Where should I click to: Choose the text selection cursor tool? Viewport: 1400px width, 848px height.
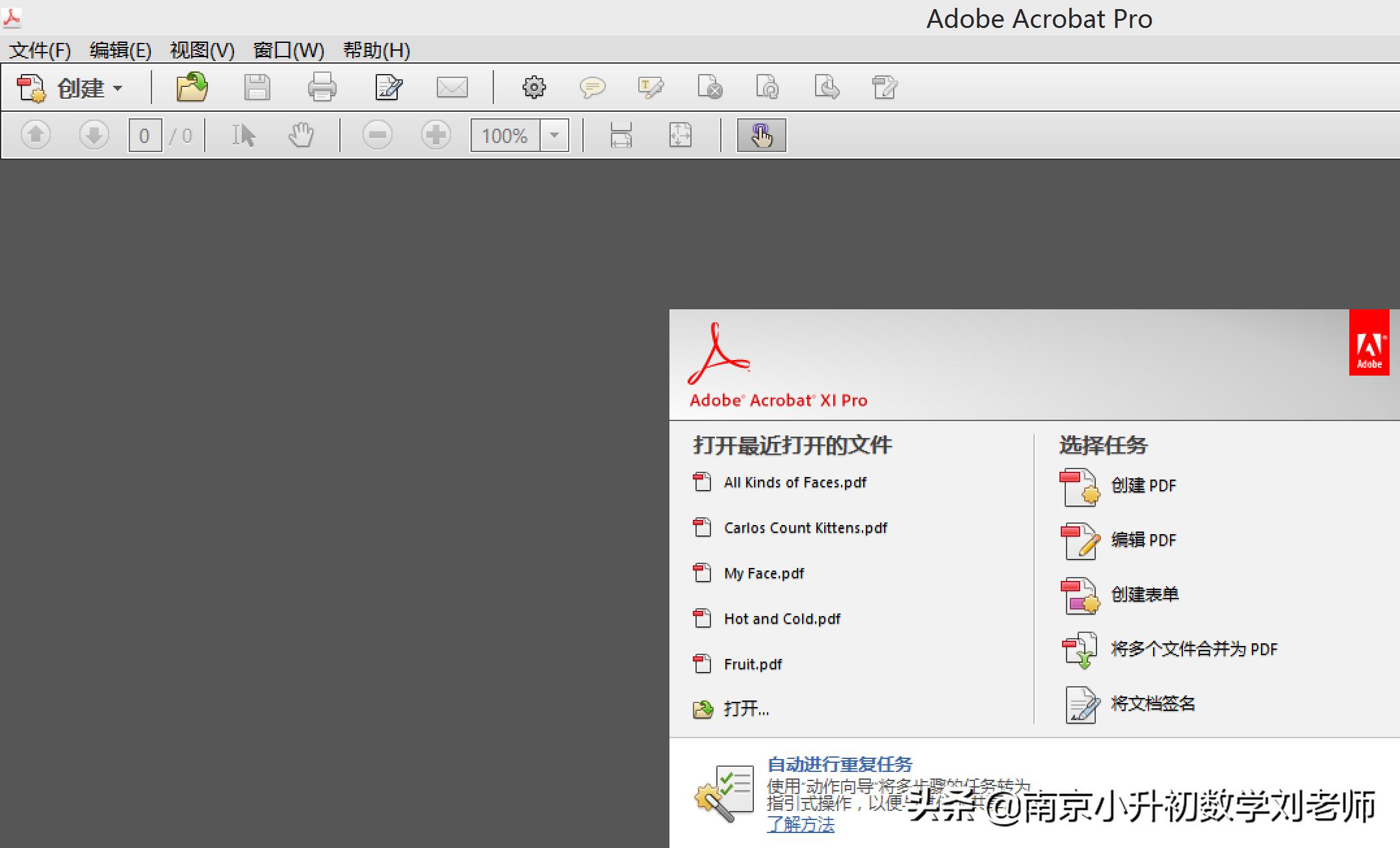(x=244, y=135)
